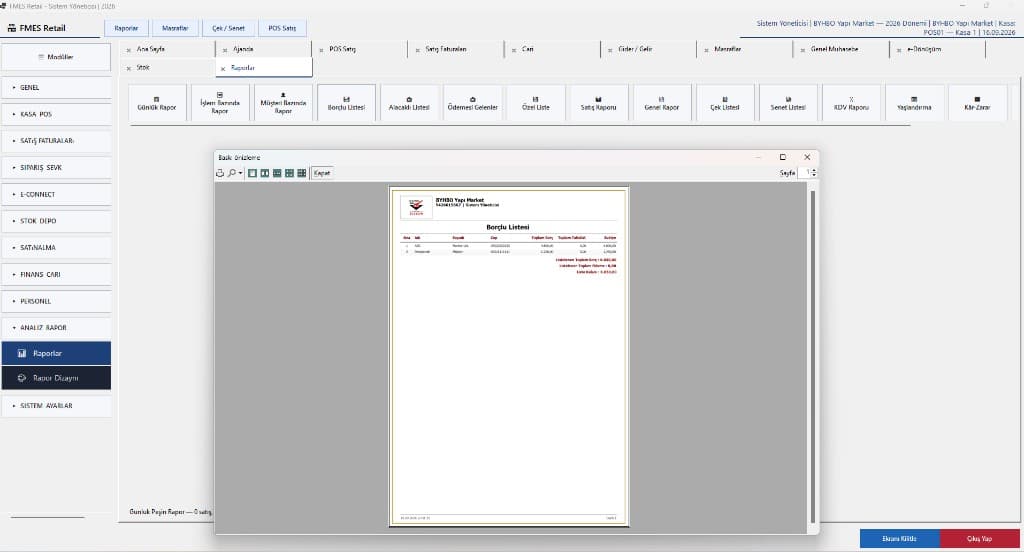Switch to the Cari tab
This screenshot has width=1024, height=552.
tap(552, 49)
